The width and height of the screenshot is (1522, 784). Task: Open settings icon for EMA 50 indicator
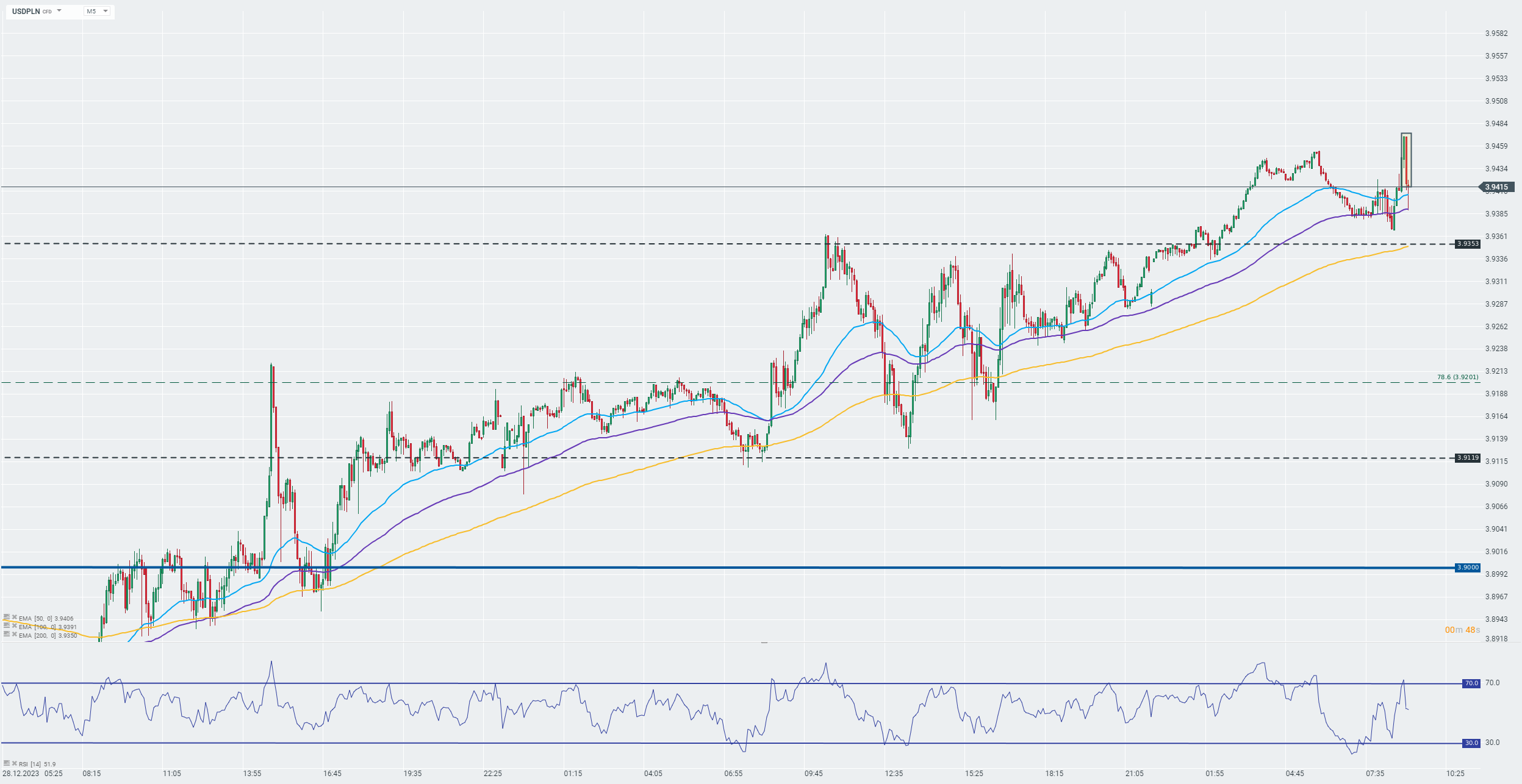point(7,617)
